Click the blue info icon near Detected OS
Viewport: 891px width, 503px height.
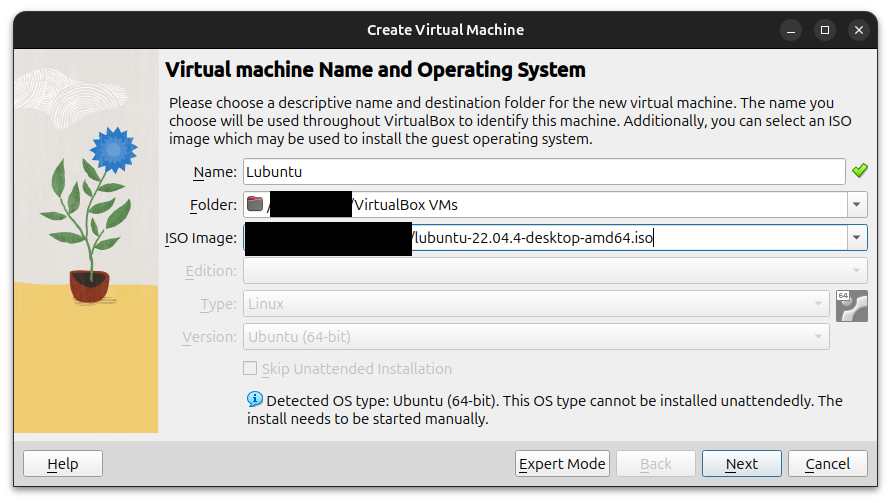pos(255,400)
